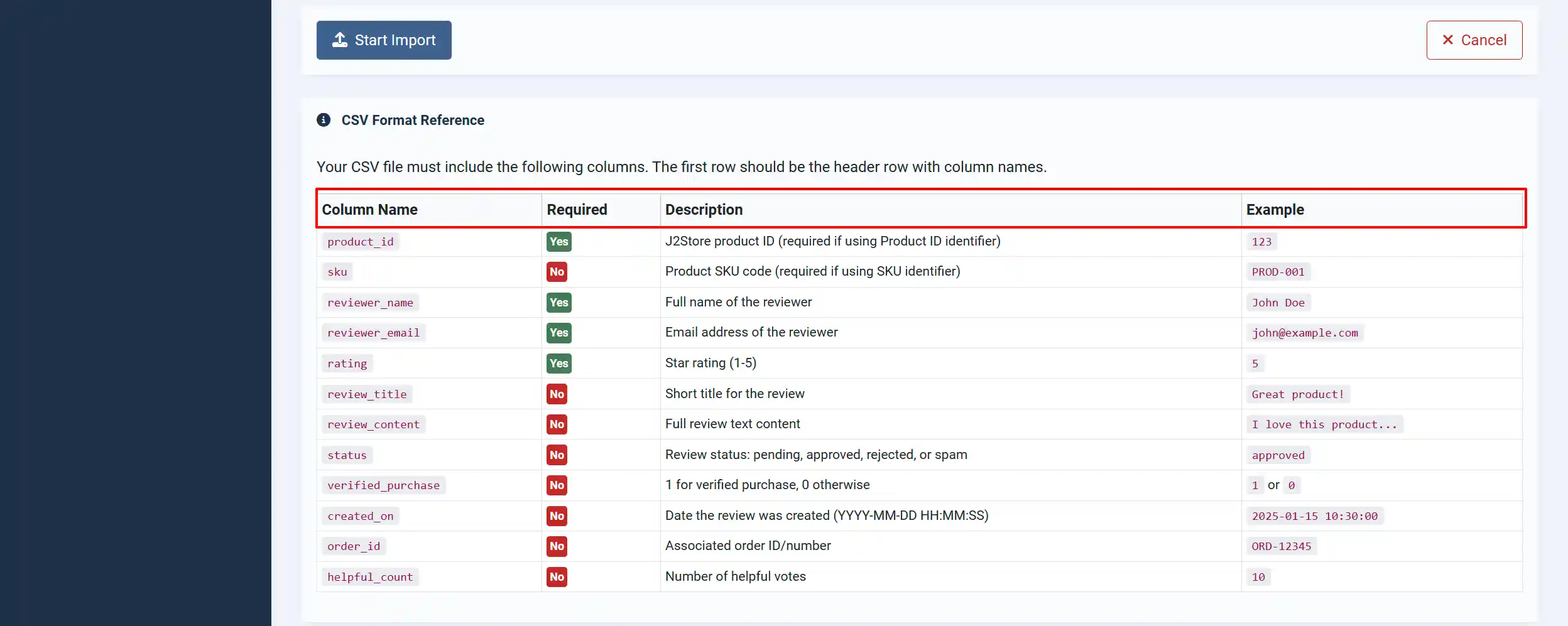Select the sku column name
The width and height of the screenshot is (1568, 626).
[x=337, y=272]
